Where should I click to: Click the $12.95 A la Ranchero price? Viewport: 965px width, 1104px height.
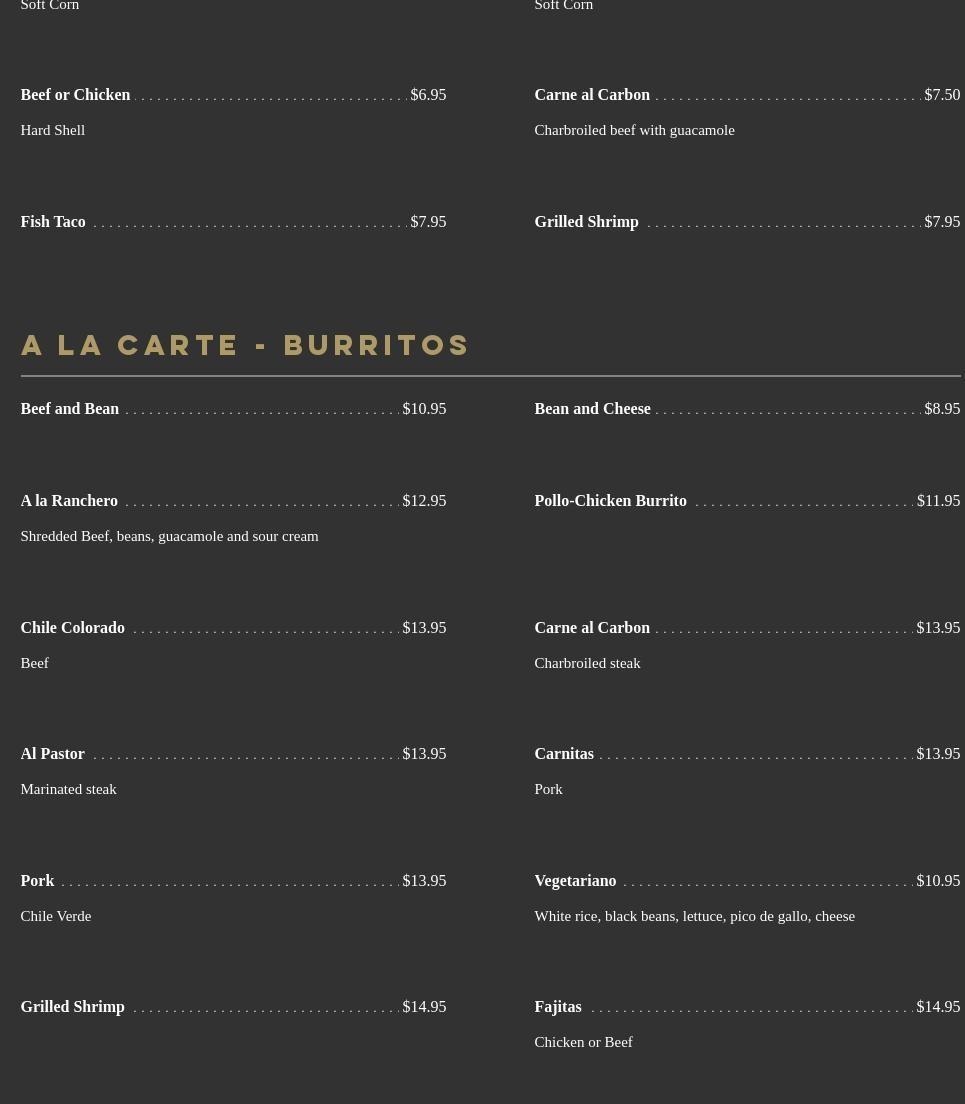coord(424,501)
